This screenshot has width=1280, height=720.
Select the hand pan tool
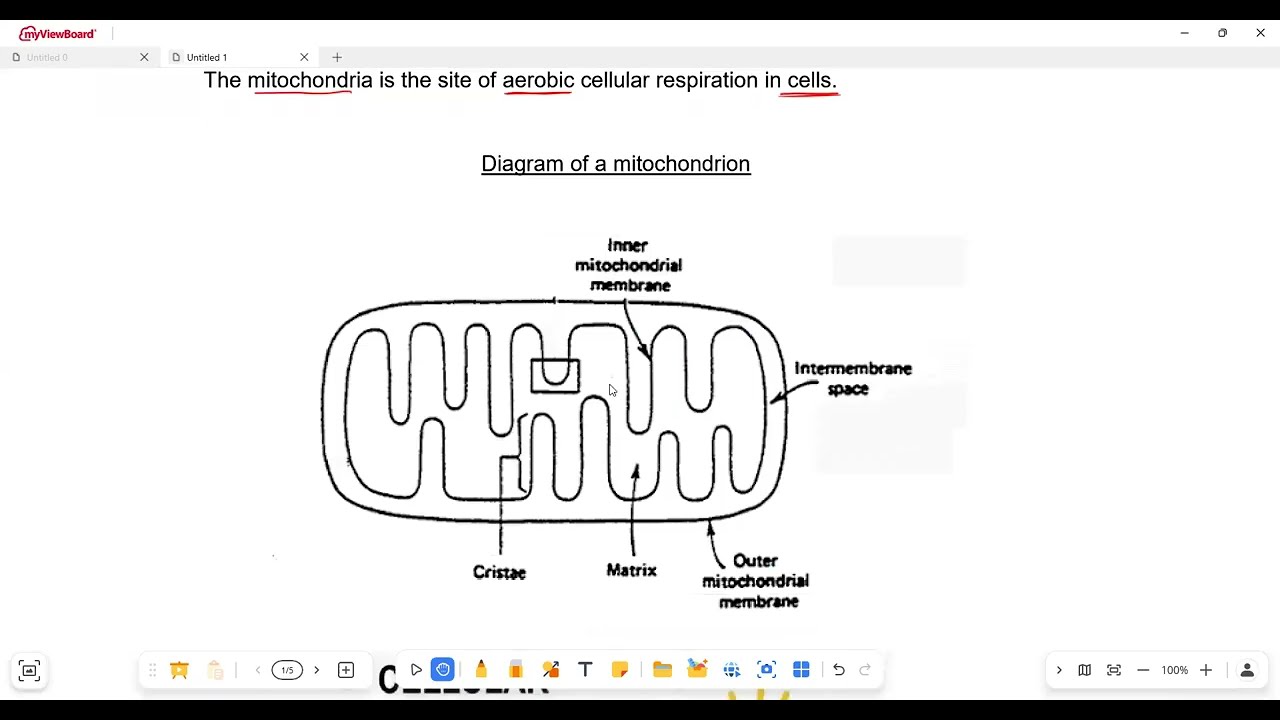pyautogui.click(x=443, y=670)
